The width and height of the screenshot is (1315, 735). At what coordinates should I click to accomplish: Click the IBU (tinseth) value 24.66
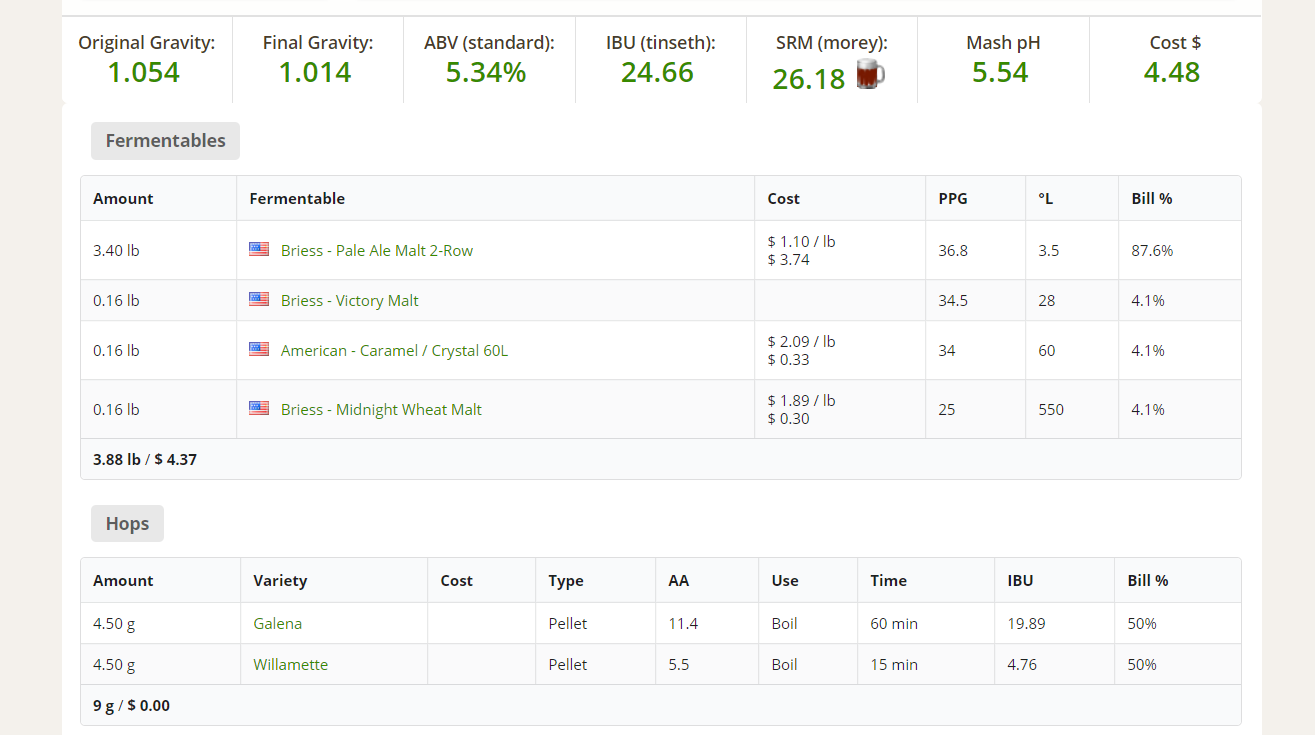(x=657, y=72)
